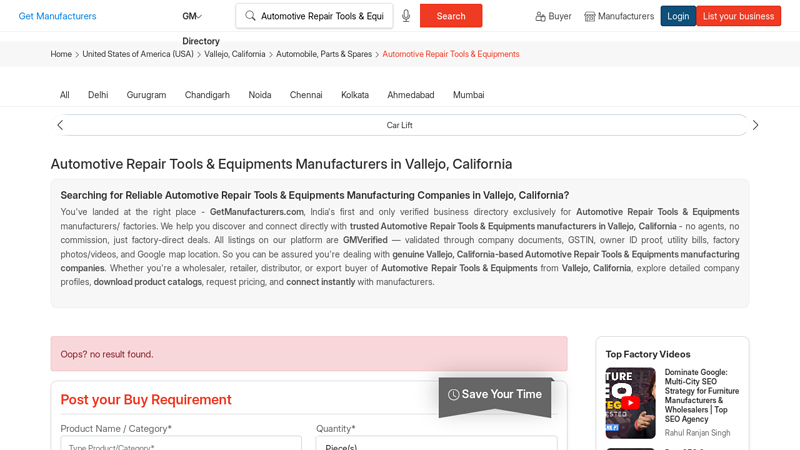
Task: Click the Manufacturers store icon
Action: click(x=589, y=16)
